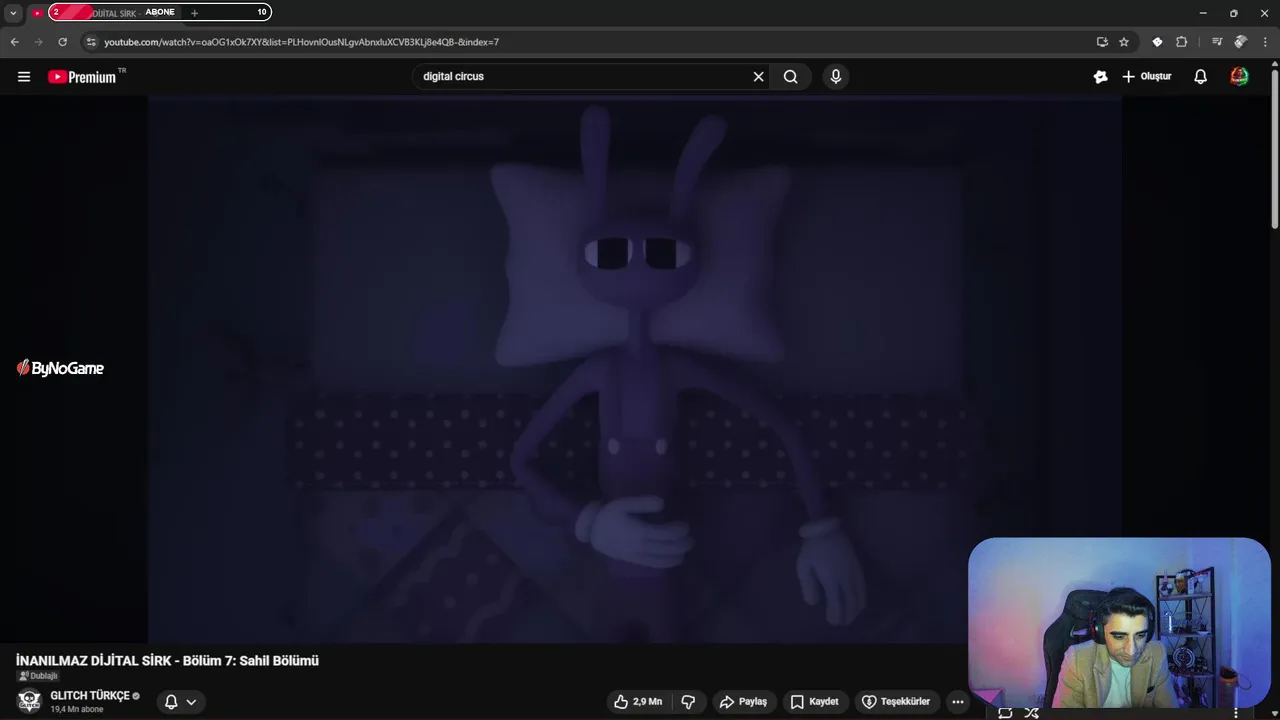Viewport: 1280px width, 720px height.
Task: Share the video with Paylaş
Action: [x=743, y=702]
